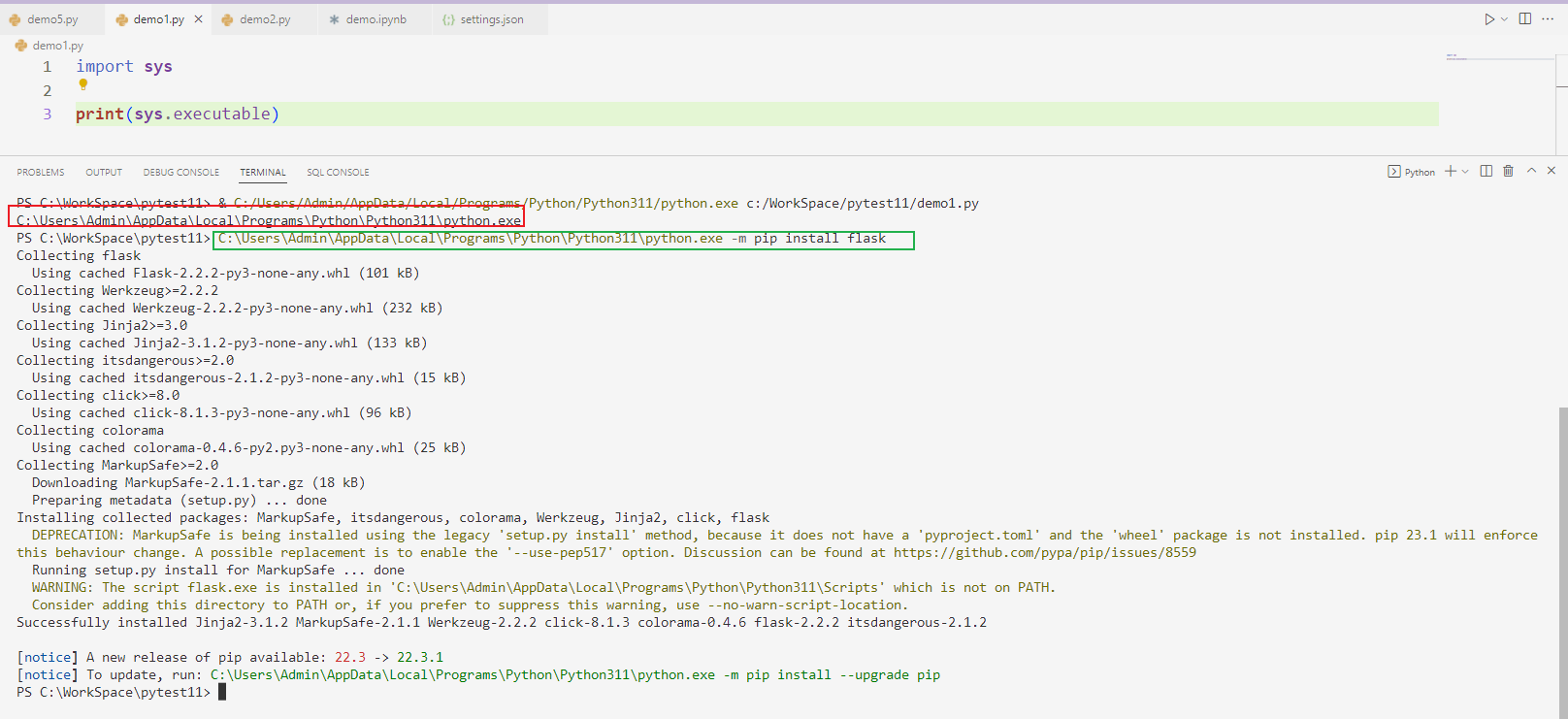This screenshot has width=1568, height=719.
Task: Split the terminal pane
Action: (1486, 171)
